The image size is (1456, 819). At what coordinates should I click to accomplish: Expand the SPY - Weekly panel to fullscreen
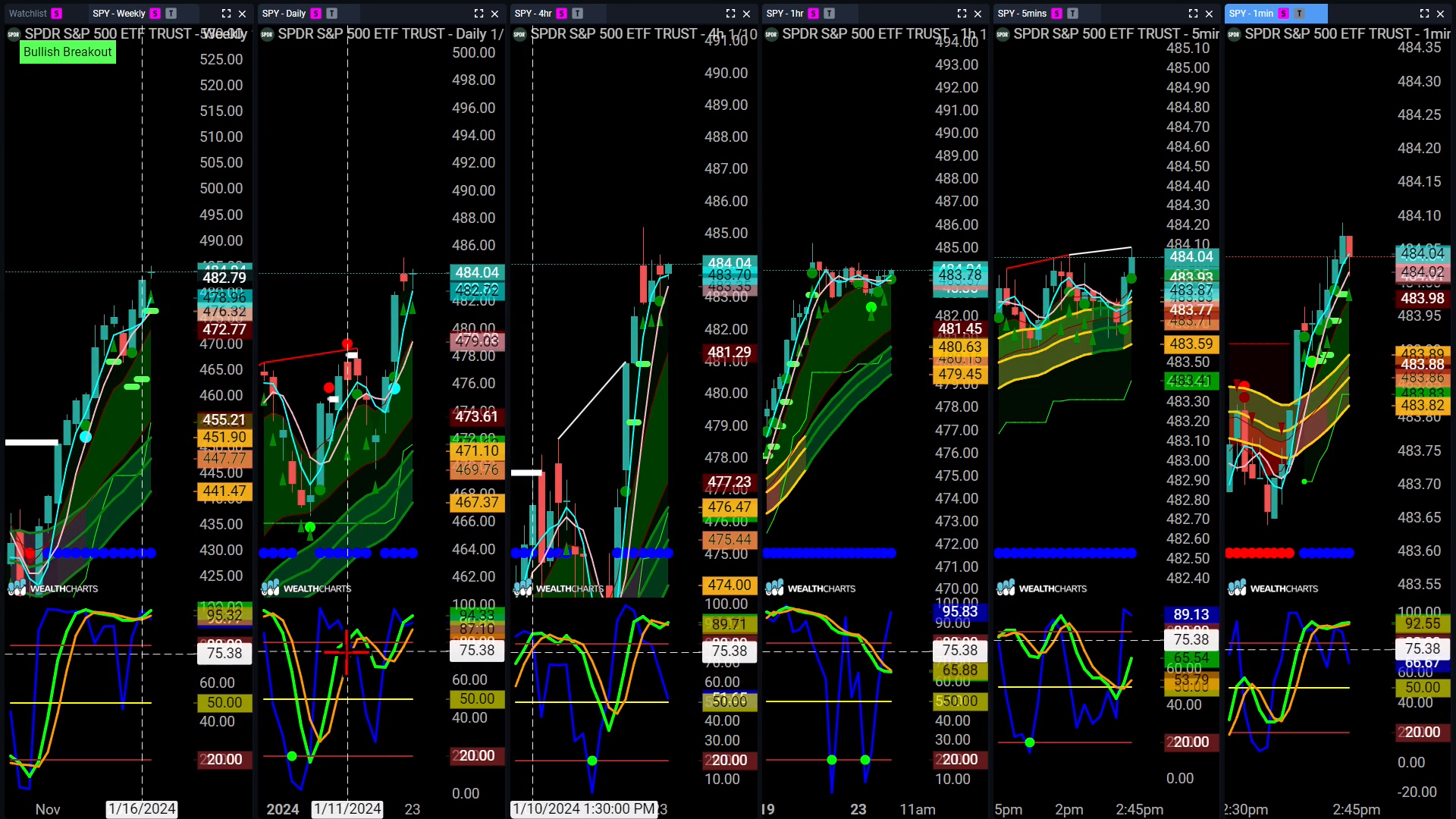226,14
